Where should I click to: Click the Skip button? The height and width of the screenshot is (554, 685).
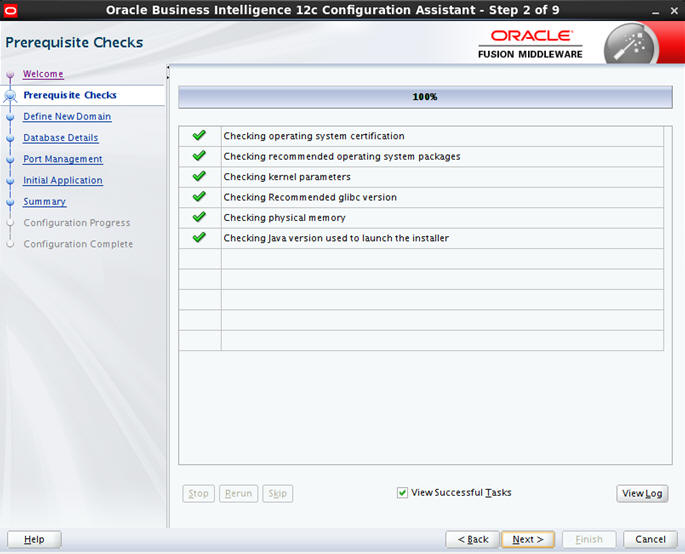click(x=277, y=493)
